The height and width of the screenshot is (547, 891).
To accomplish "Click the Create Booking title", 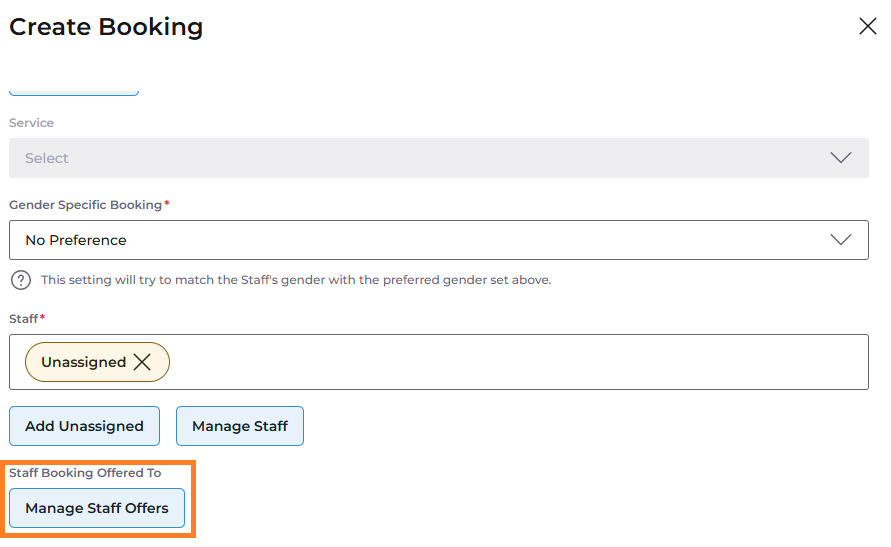I will (x=106, y=27).
